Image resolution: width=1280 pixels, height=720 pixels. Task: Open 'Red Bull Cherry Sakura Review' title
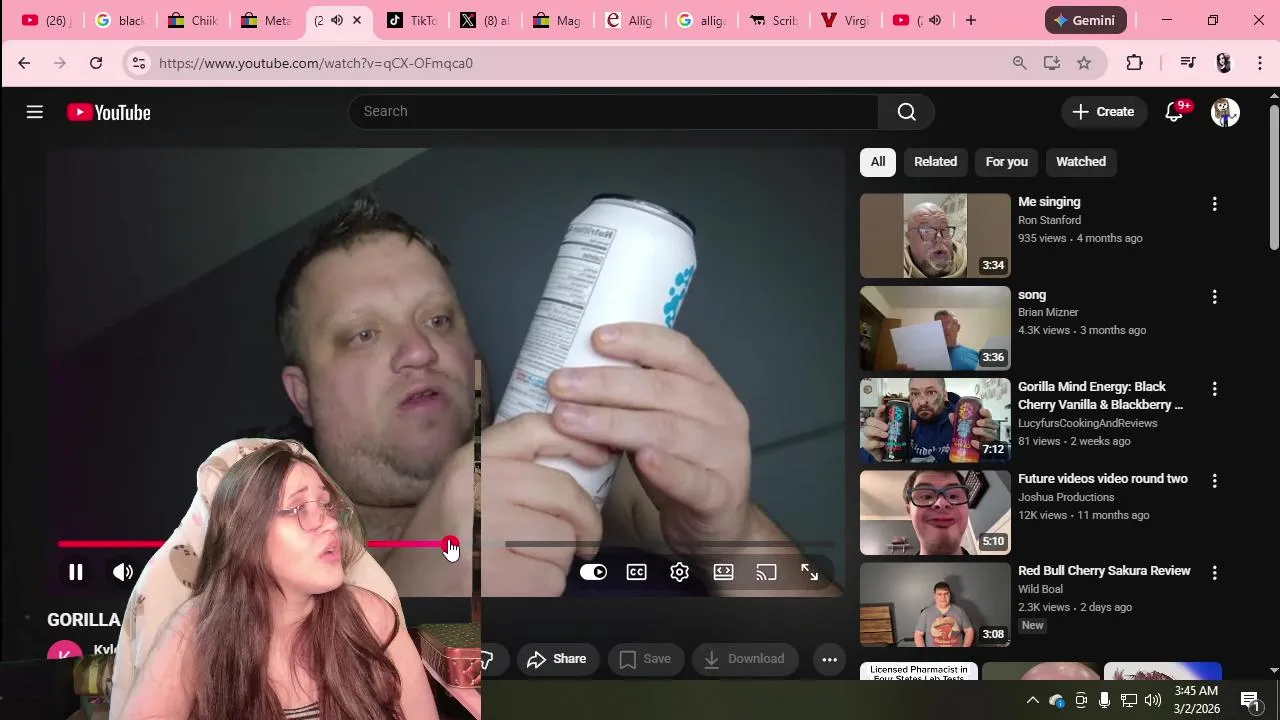pyautogui.click(x=1104, y=571)
